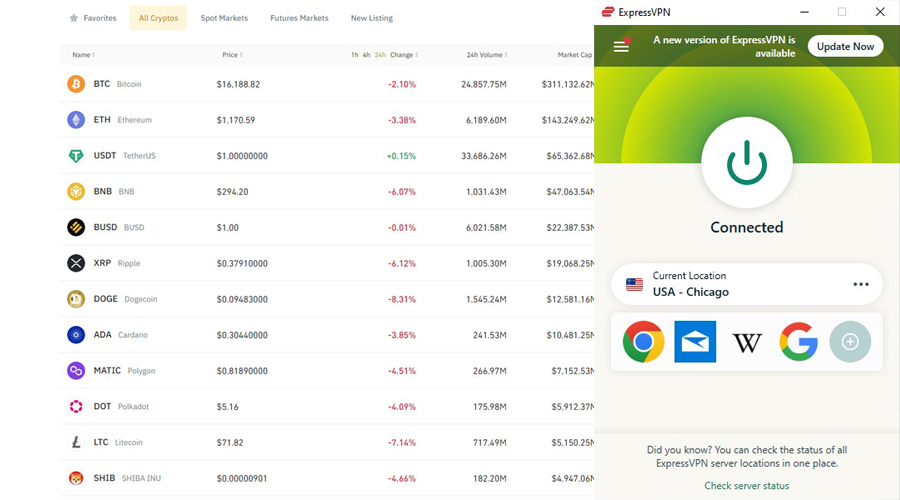Click the ETH ticker name
The width and height of the screenshot is (900, 500).
[102, 119]
